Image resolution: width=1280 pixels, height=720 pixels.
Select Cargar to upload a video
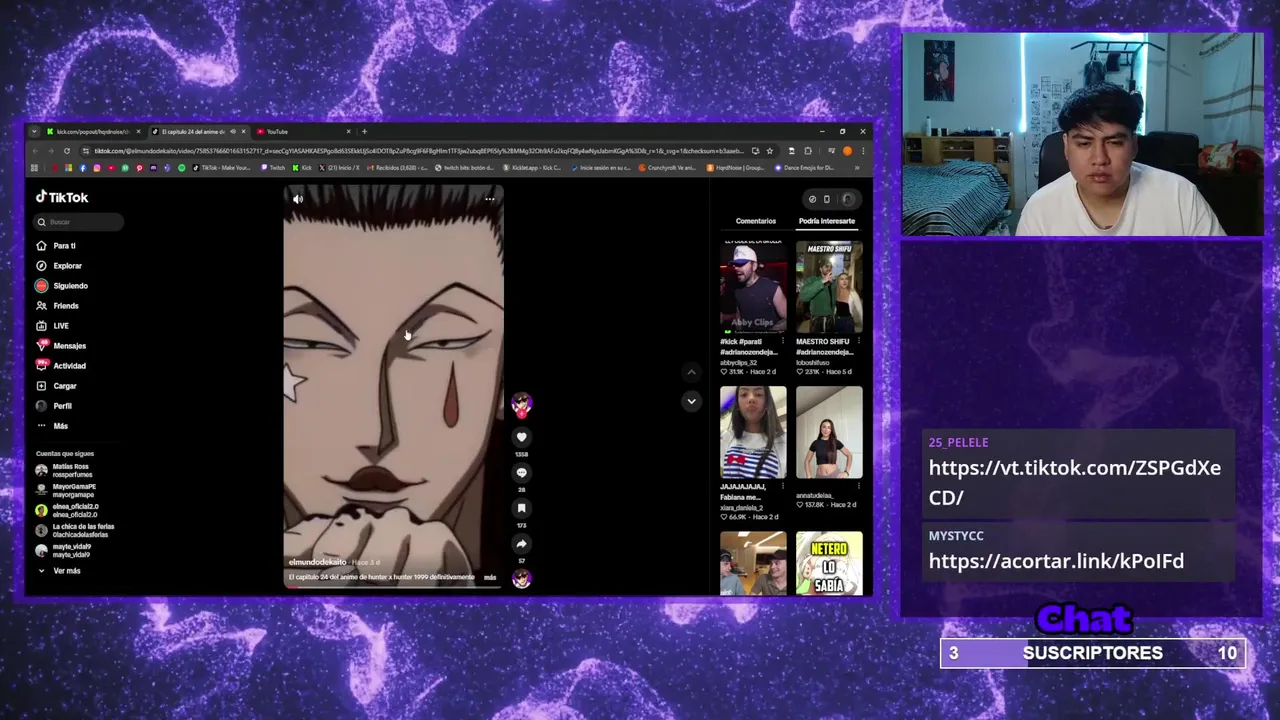point(56,385)
